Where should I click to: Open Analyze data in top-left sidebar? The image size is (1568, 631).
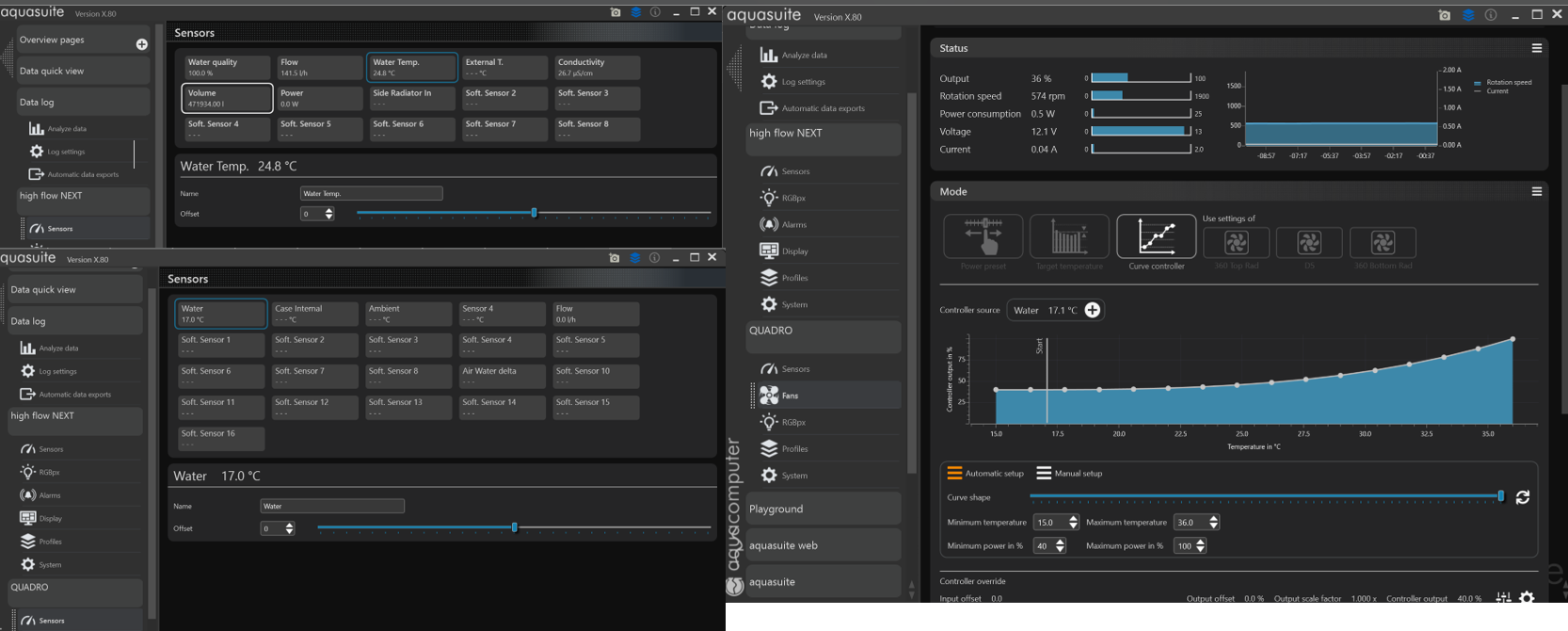(66, 128)
